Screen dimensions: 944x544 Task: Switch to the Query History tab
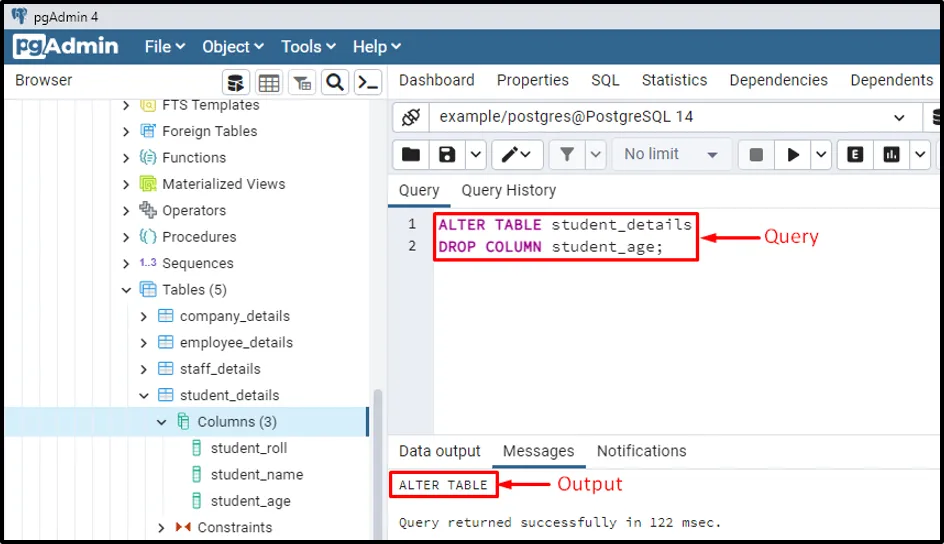[508, 190]
